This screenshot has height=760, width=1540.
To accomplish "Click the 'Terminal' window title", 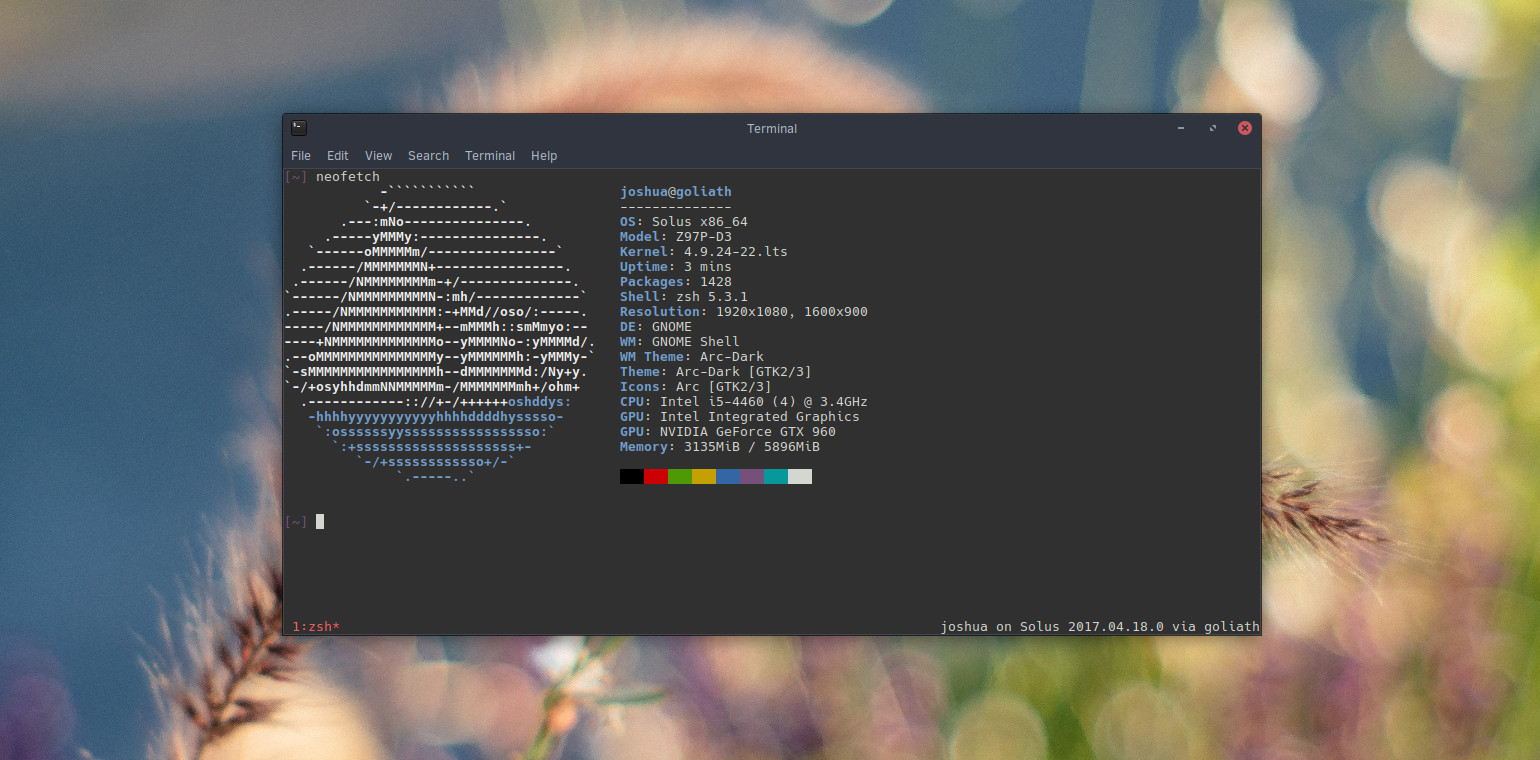I will 772,128.
